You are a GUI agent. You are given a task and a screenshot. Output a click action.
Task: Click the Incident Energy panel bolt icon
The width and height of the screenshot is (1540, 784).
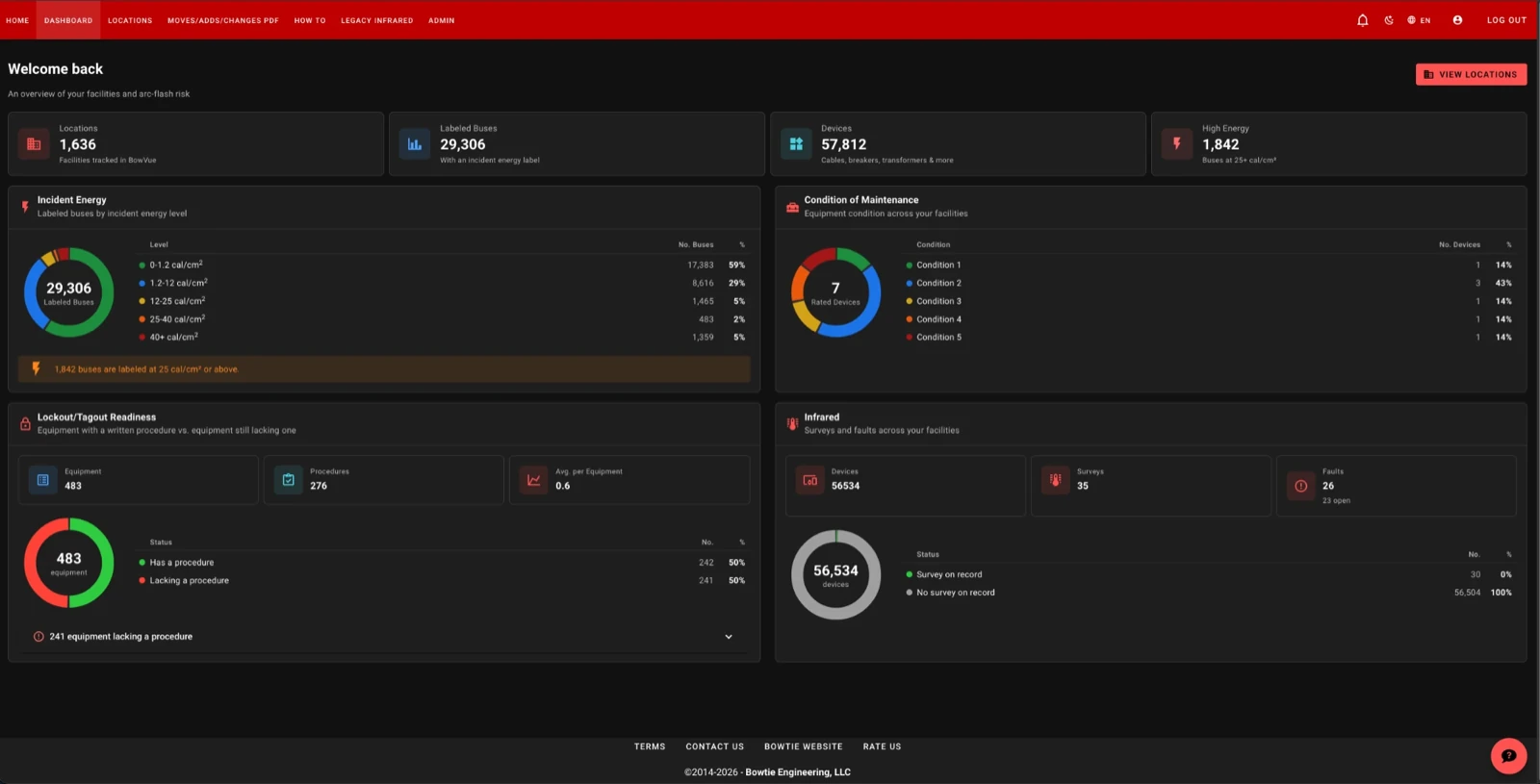pyautogui.click(x=25, y=207)
